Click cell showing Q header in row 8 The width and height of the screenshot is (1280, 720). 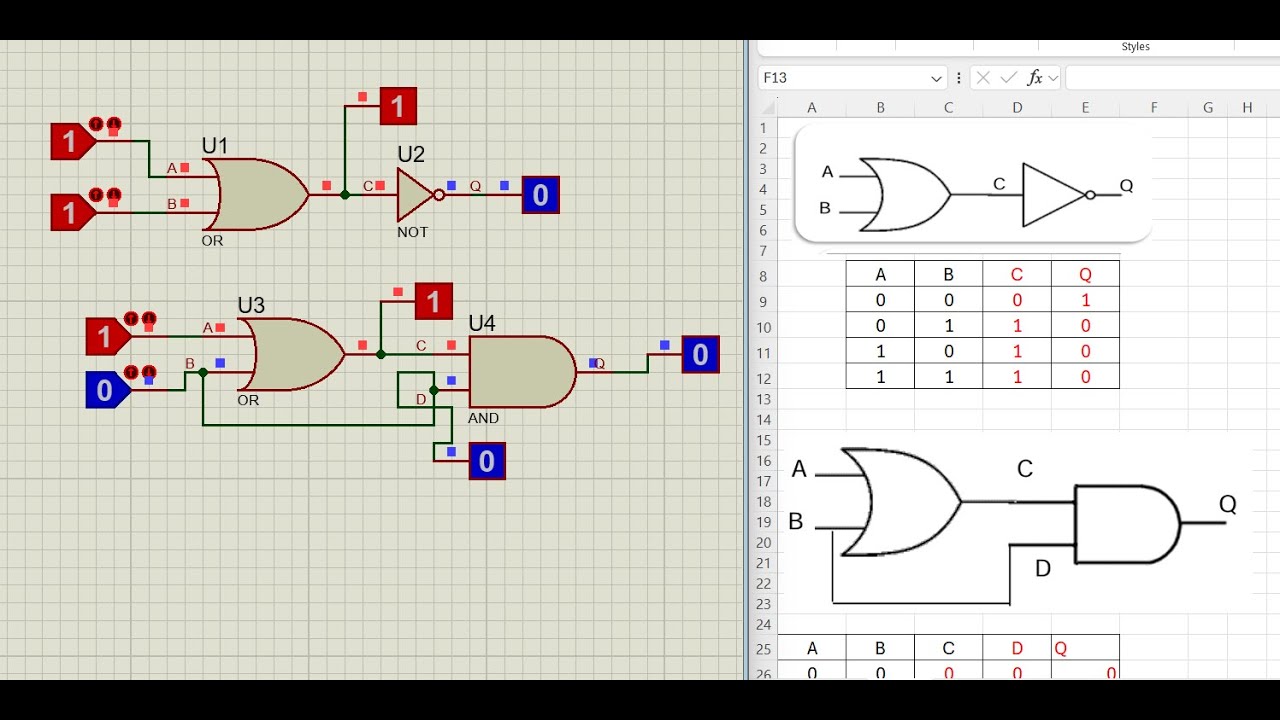[1085, 275]
